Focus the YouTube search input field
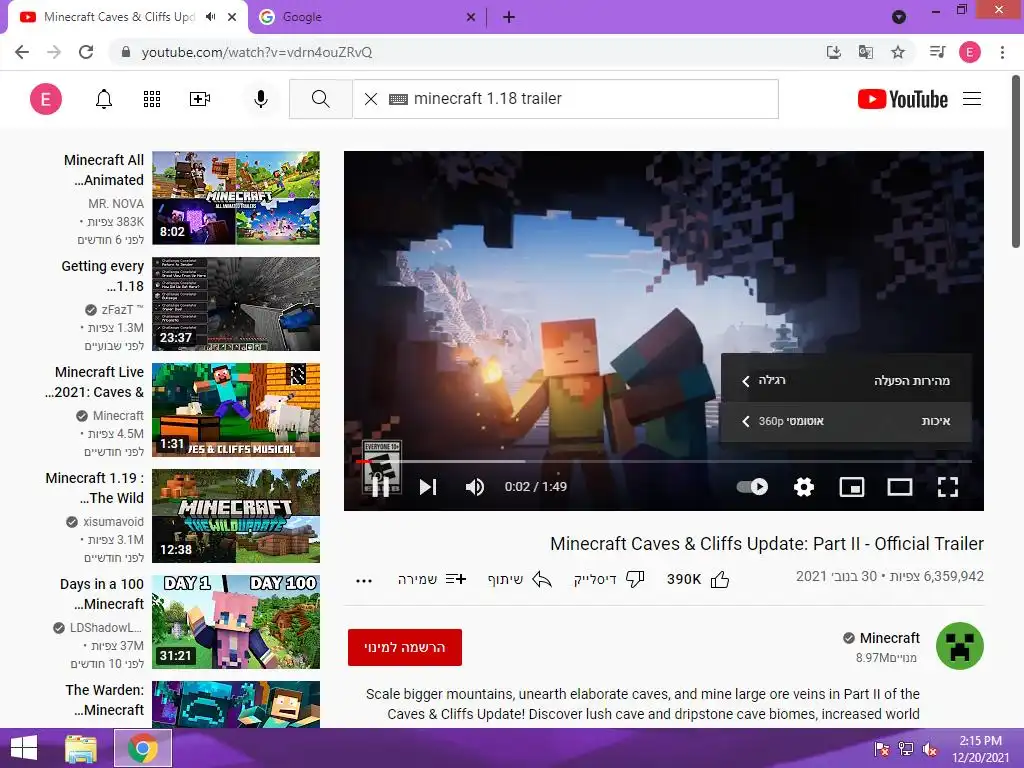The height and width of the screenshot is (768, 1024). (594, 99)
